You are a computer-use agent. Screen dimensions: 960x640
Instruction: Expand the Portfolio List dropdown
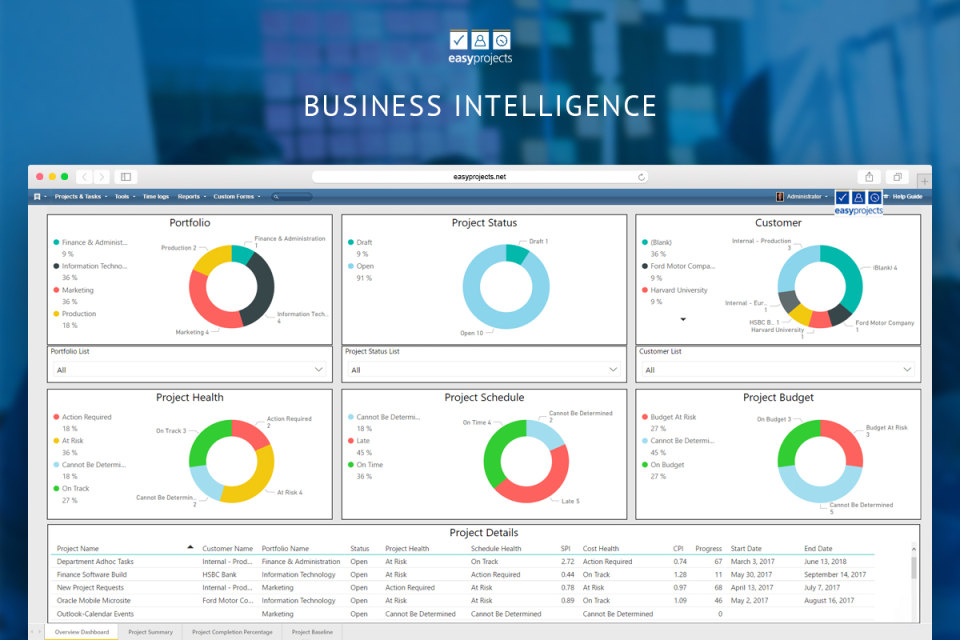coord(190,369)
